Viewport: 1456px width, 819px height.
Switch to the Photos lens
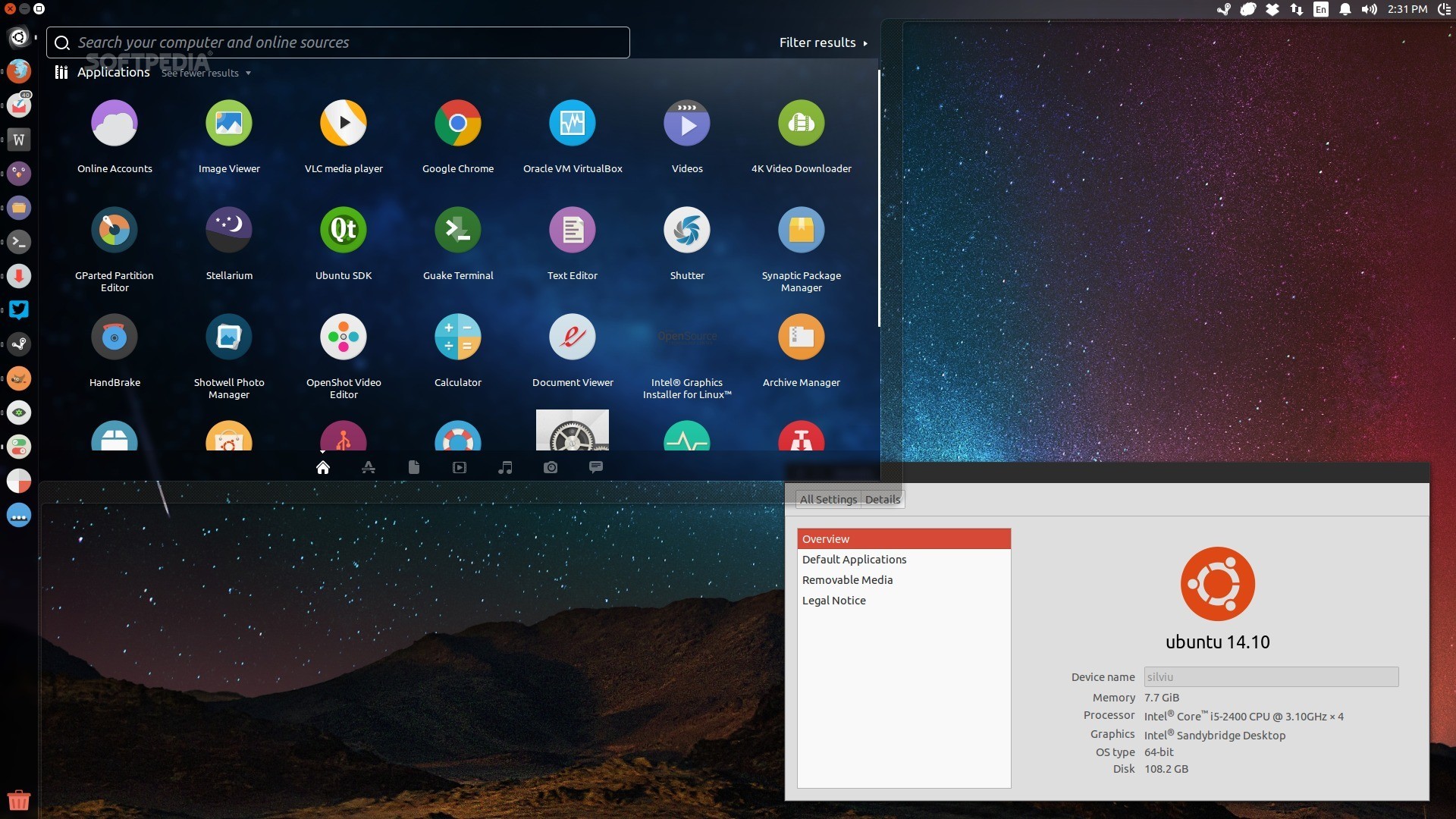[551, 468]
